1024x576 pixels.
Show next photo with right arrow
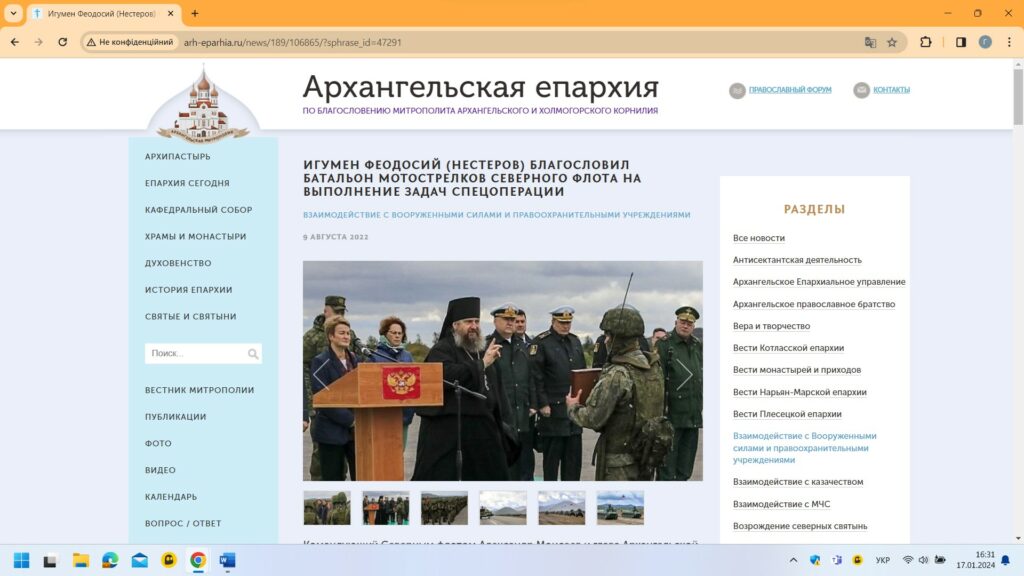point(684,374)
